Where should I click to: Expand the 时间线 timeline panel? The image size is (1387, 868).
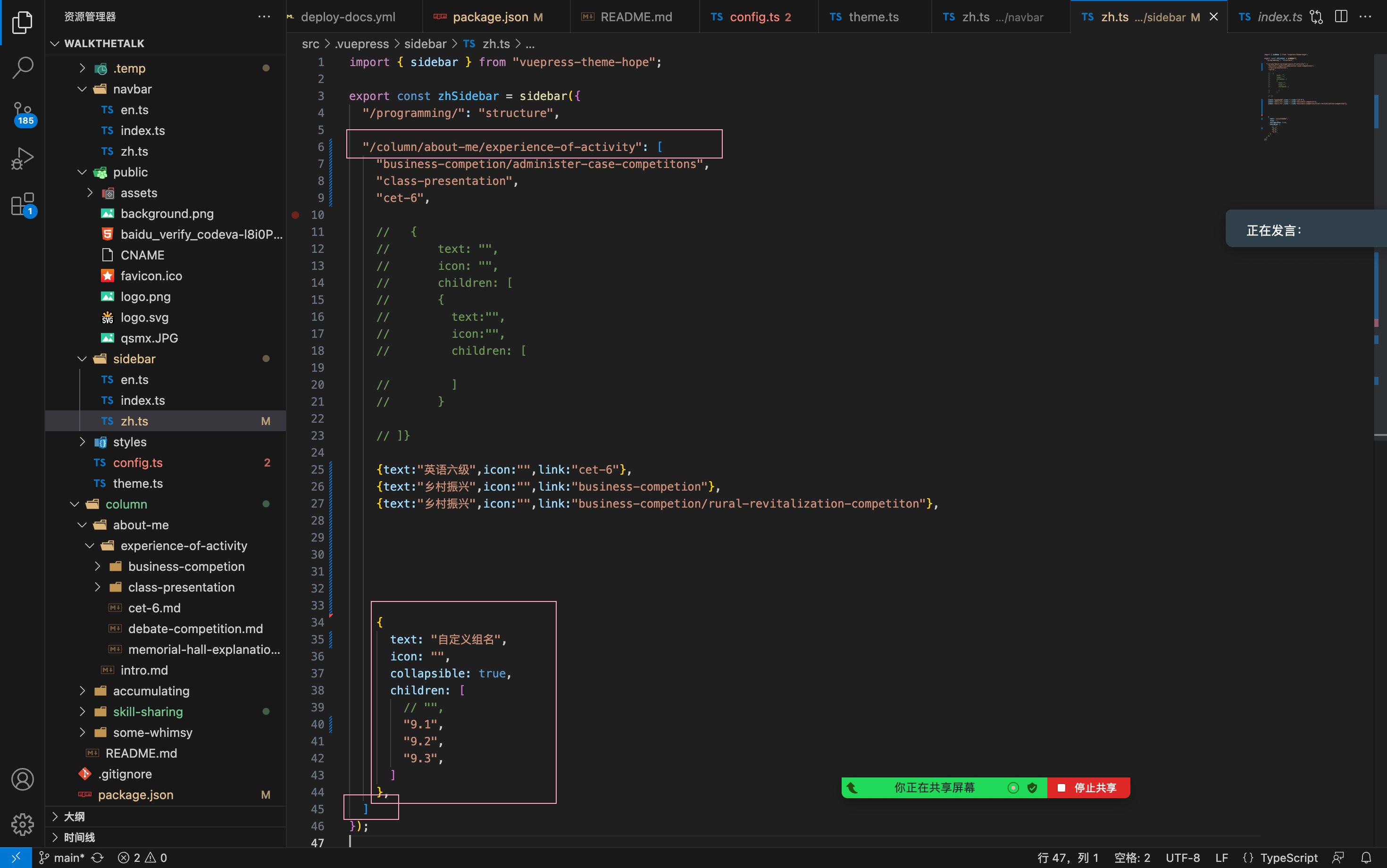click(x=165, y=837)
